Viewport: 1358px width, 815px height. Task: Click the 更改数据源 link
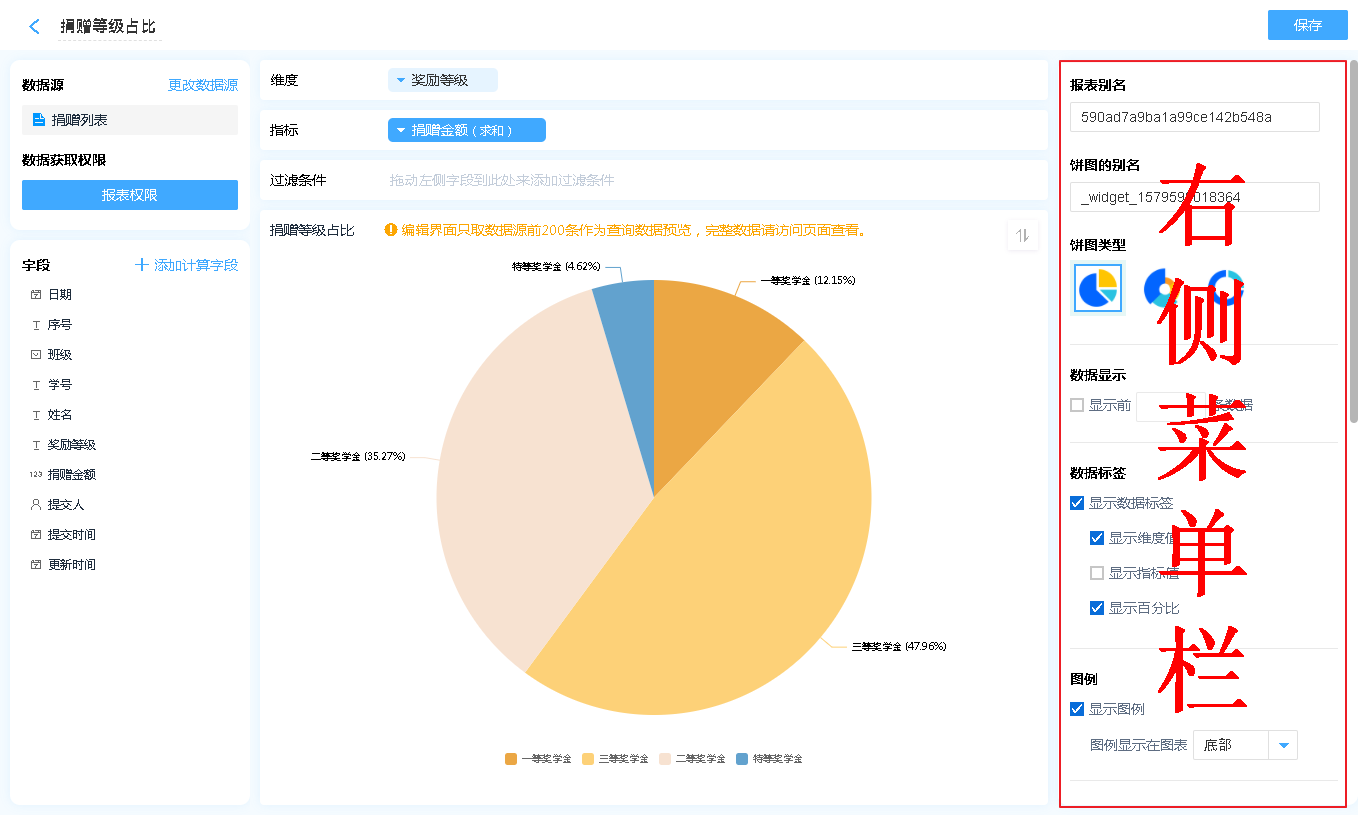click(202, 86)
